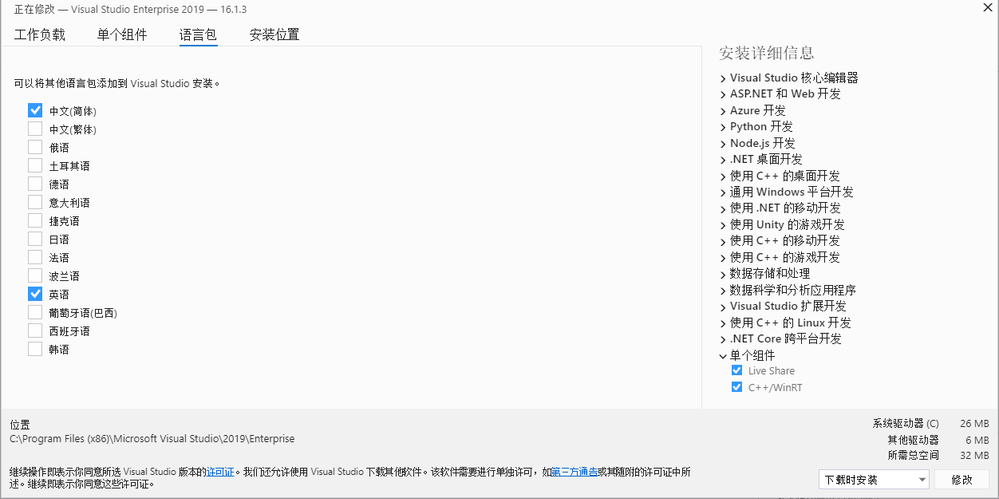Expand Visual Studio 扩展开发 node
This screenshot has height=499, width=999.
coord(723,307)
